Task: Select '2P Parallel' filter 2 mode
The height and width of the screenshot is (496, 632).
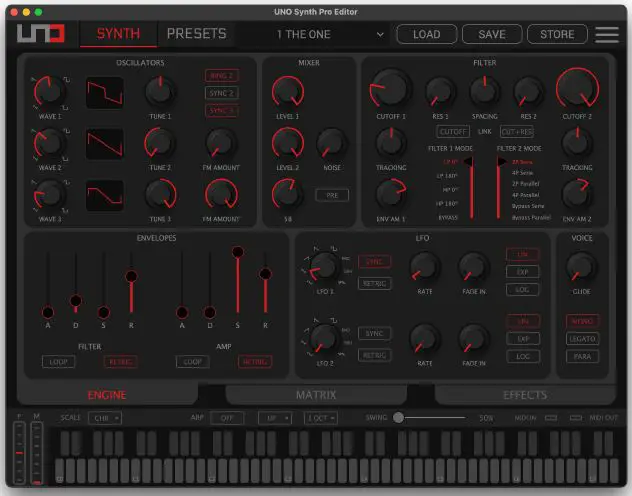Action: (x=526, y=184)
